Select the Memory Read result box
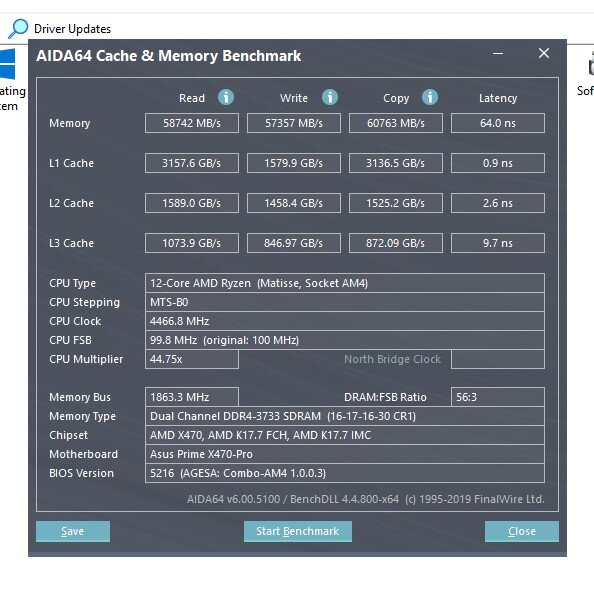This screenshot has width=594, height=590. 192,123
